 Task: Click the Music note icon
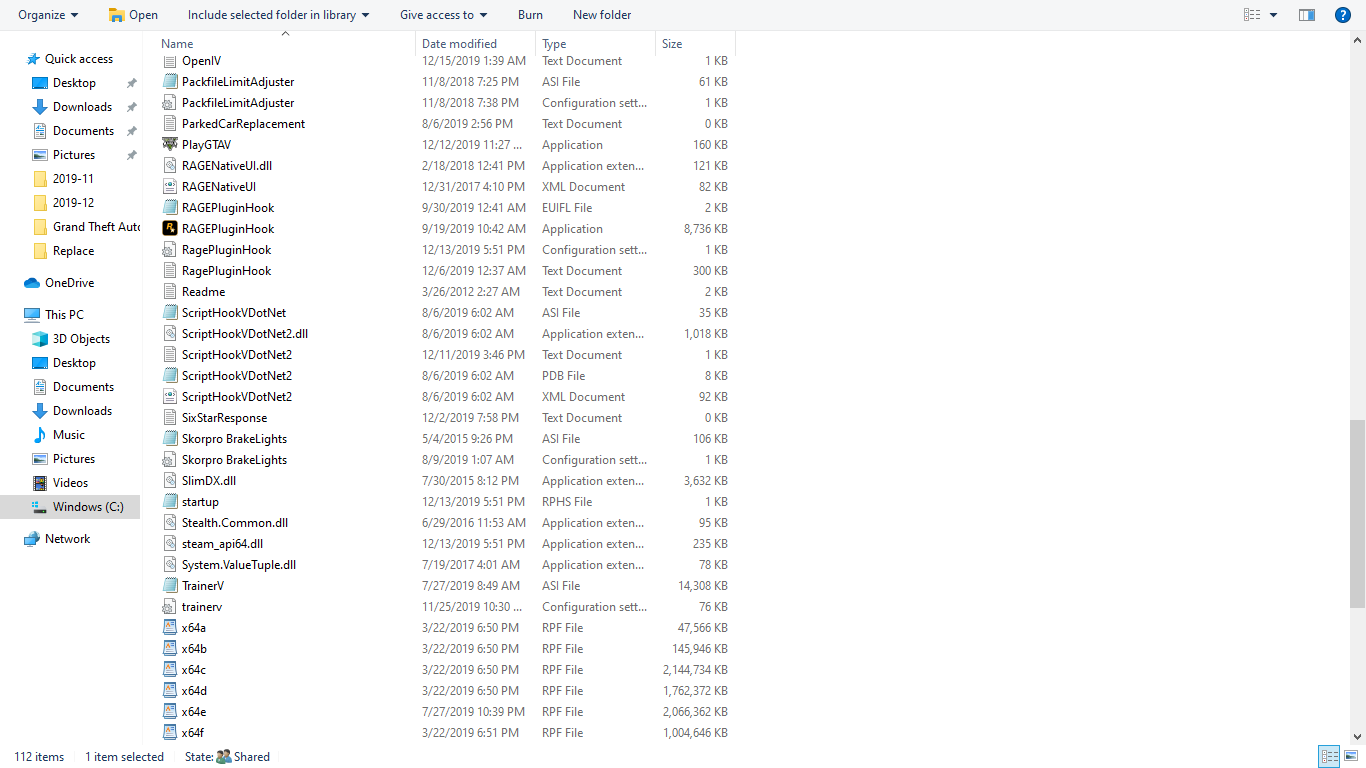click(40, 435)
